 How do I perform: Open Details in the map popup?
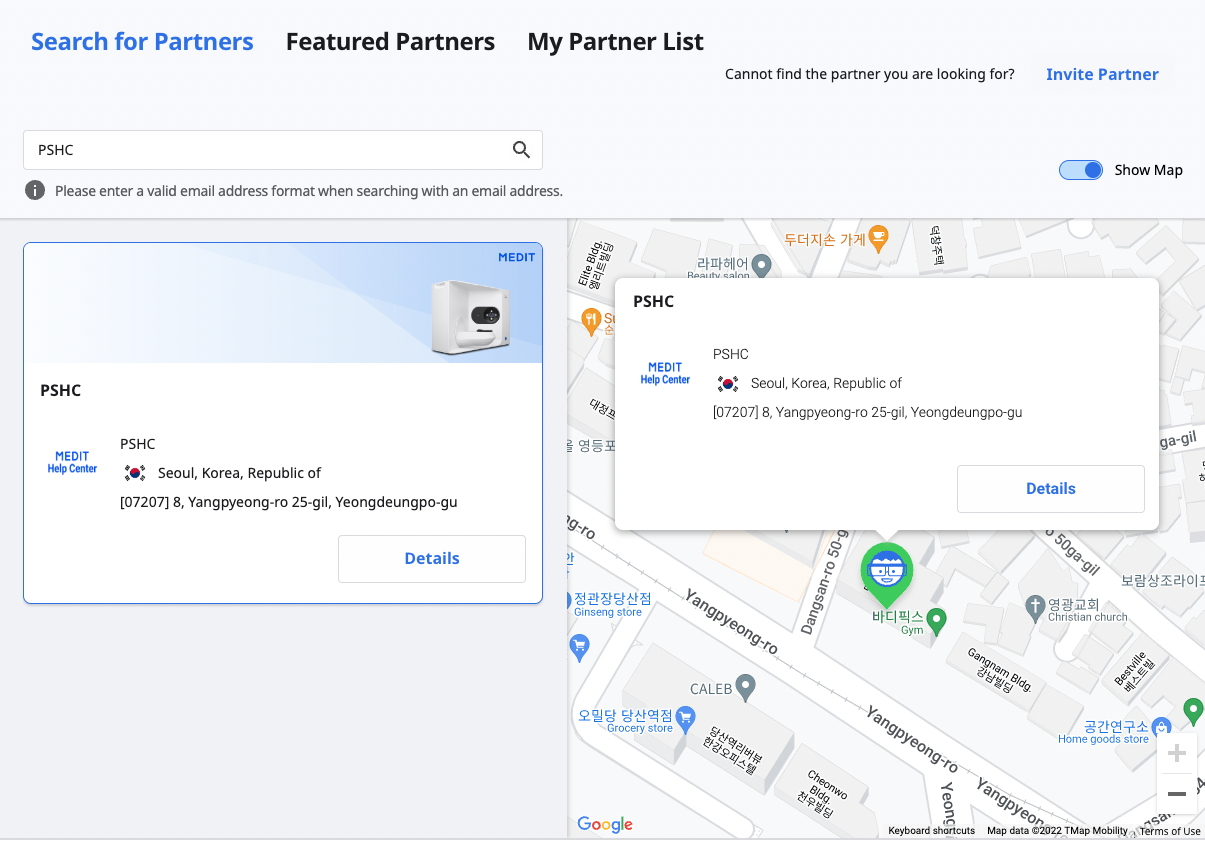coord(1051,489)
